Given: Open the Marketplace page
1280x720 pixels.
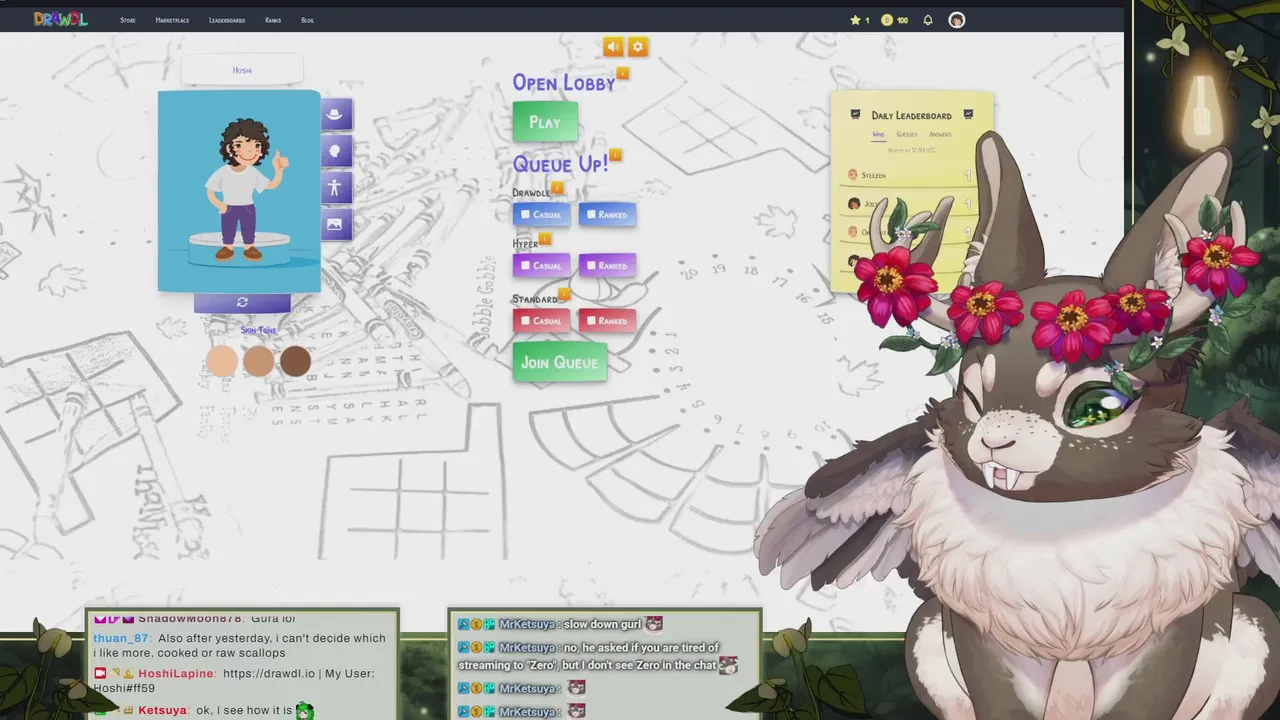Looking at the screenshot, I should point(172,20).
